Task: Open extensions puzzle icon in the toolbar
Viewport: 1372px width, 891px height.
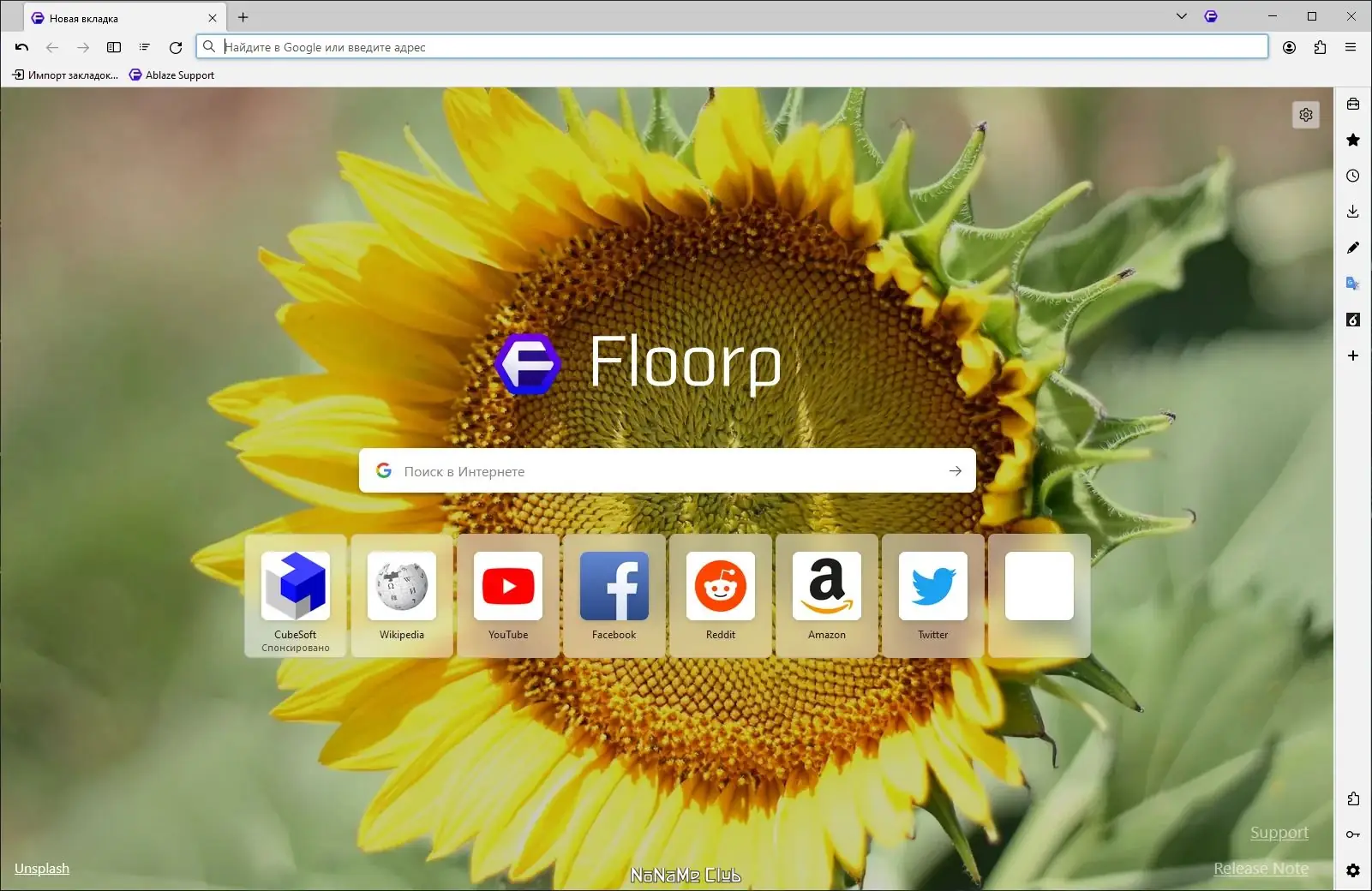Action: (1320, 47)
